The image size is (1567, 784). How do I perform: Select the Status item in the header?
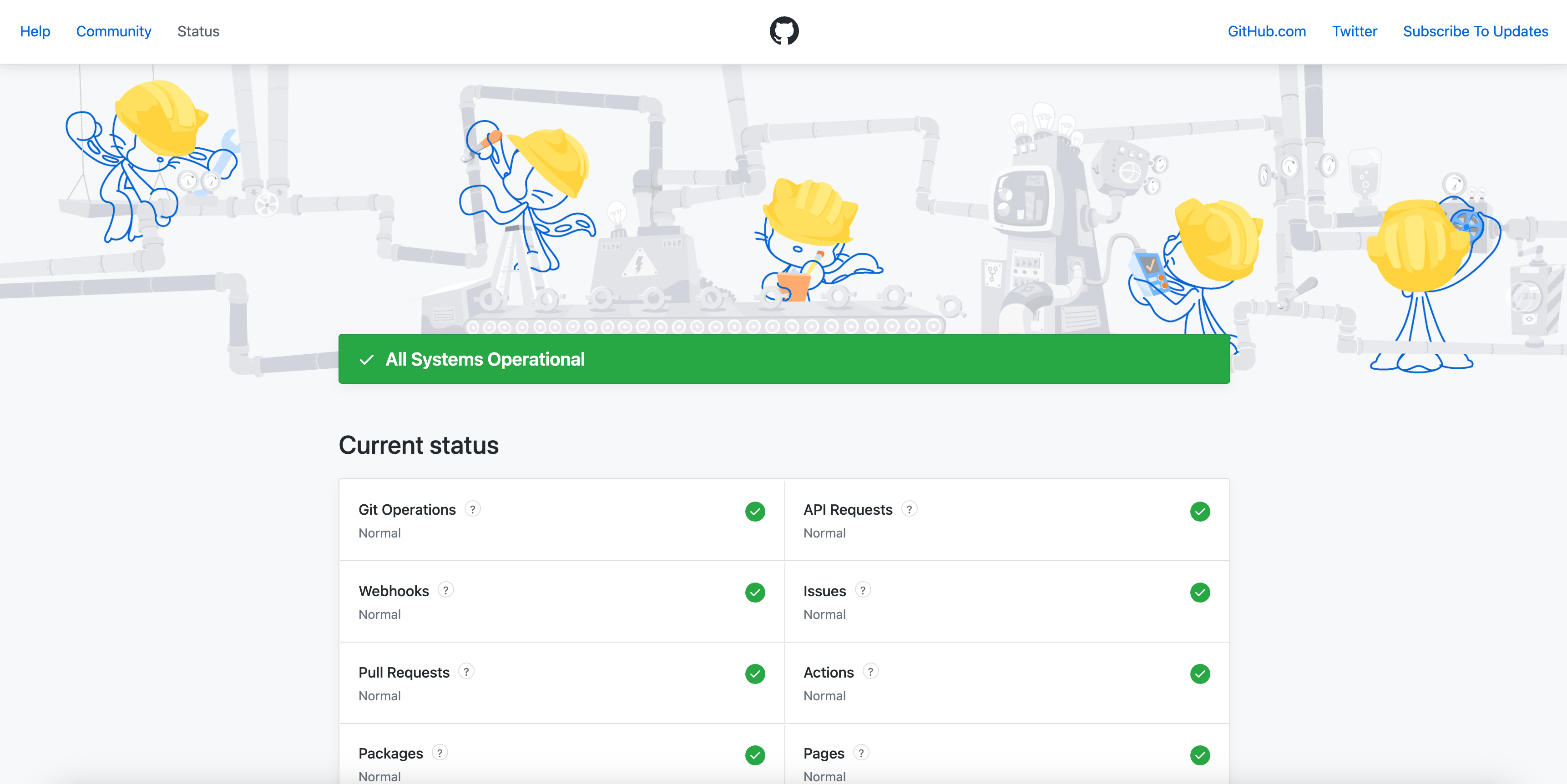pyautogui.click(x=198, y=31)
